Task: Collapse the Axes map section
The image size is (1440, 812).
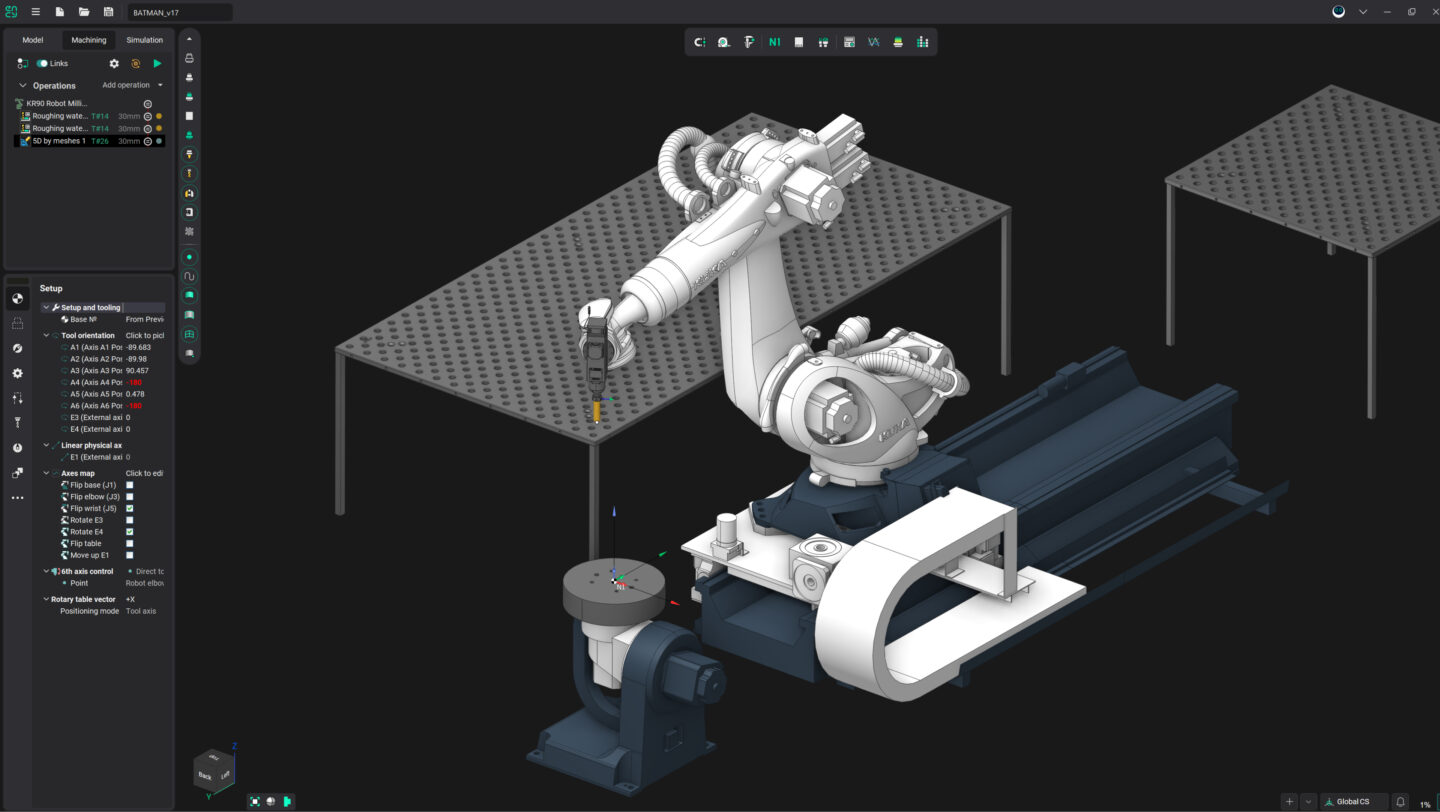Action: (x=46, y=472)
